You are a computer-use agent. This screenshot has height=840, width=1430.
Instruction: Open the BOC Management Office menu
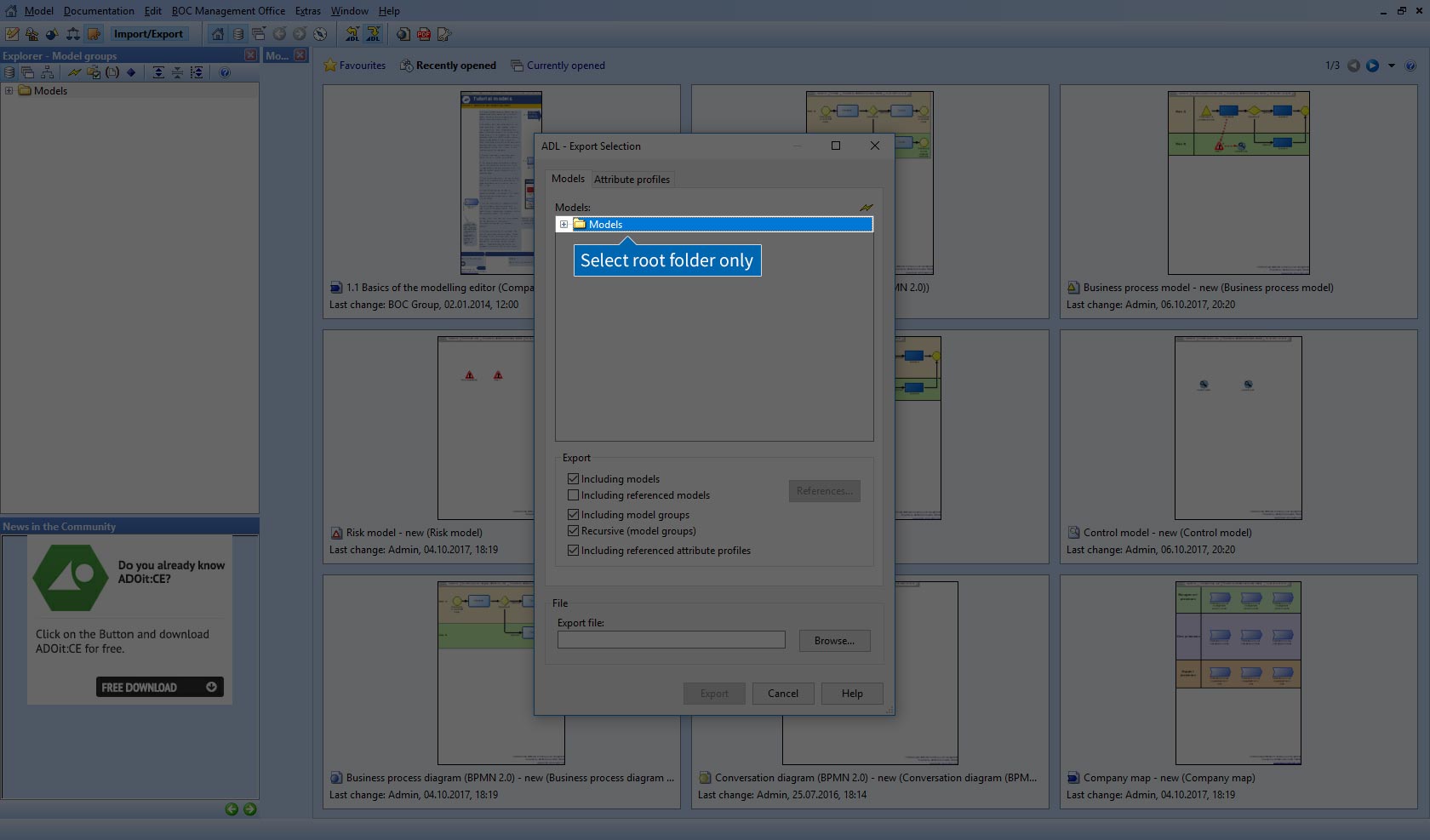[x=228, y=11]
